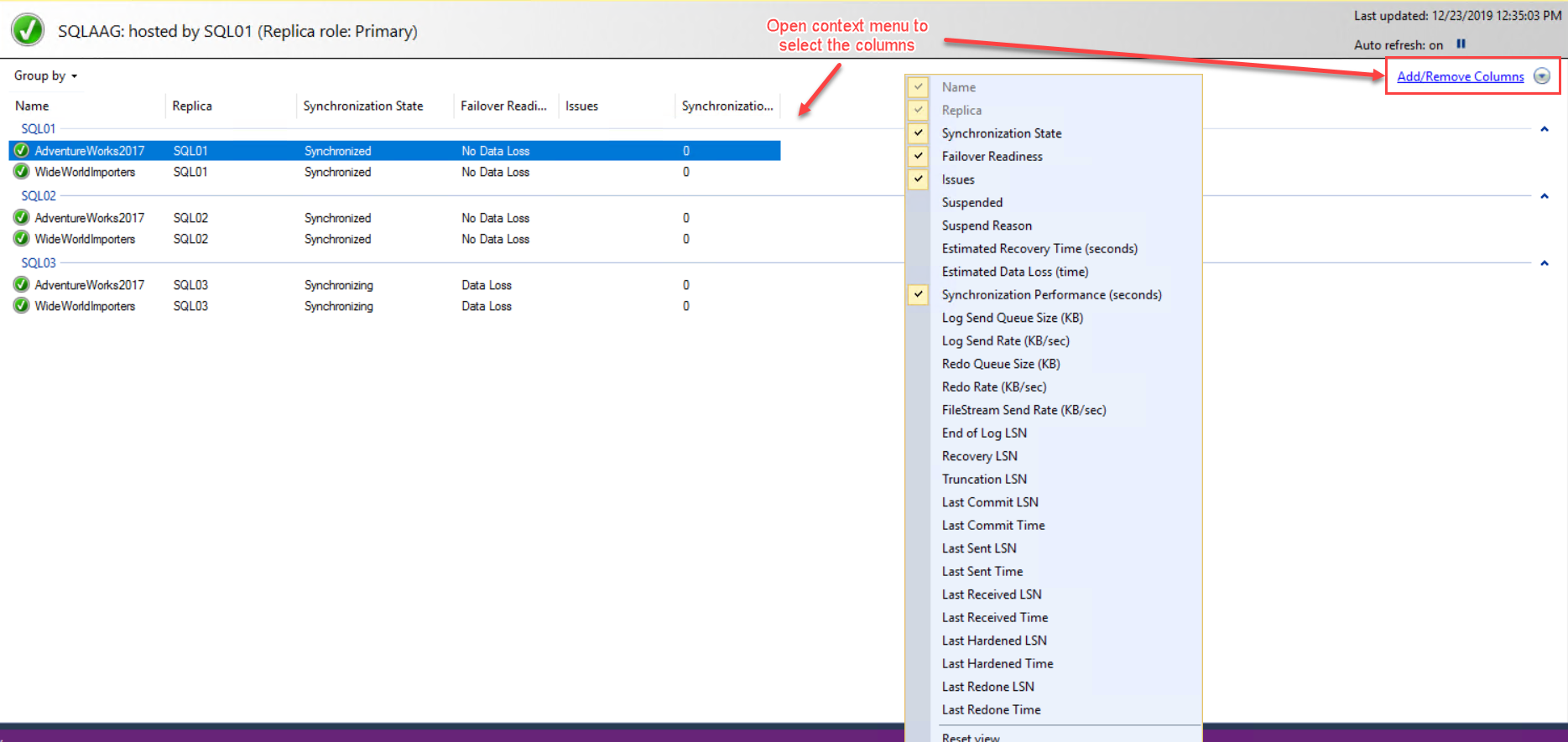The height and width of the screenshot is (742, 1568).
Task: Click status icon of AdventureWorks2017 on SQL02
Action: [x=22, y=218]
